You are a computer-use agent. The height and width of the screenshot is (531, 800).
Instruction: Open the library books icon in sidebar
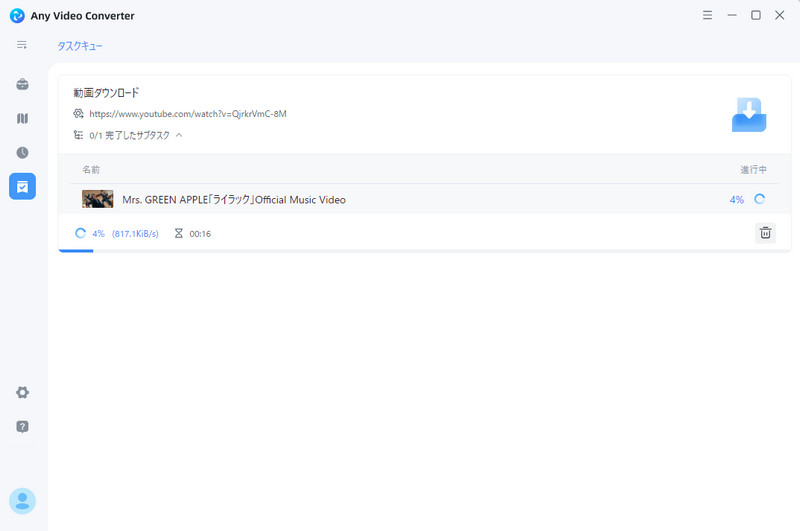pyautogui.click(x=22, y=118)
